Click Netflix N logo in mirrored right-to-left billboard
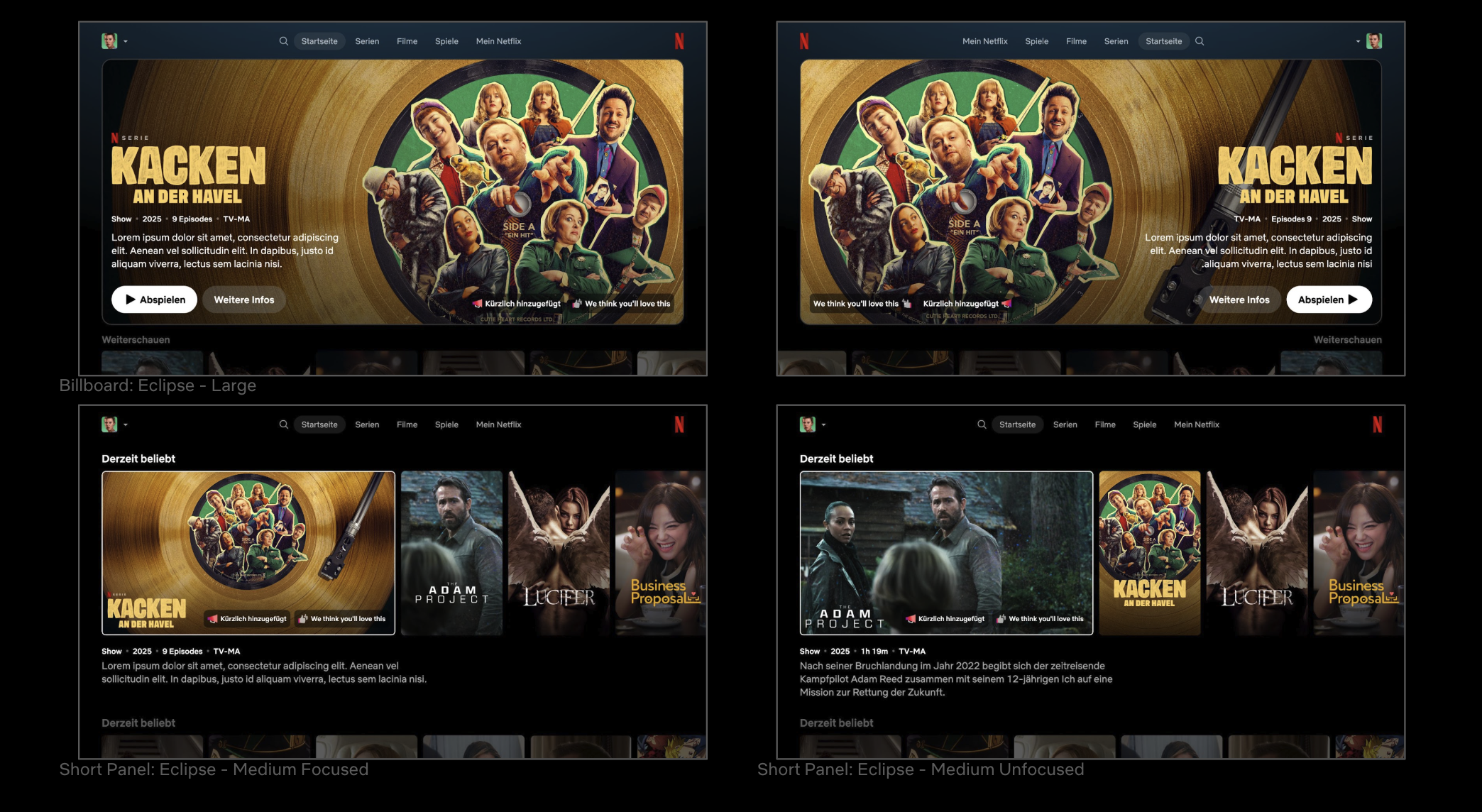The image size is (1482, 812). (804, 41)
